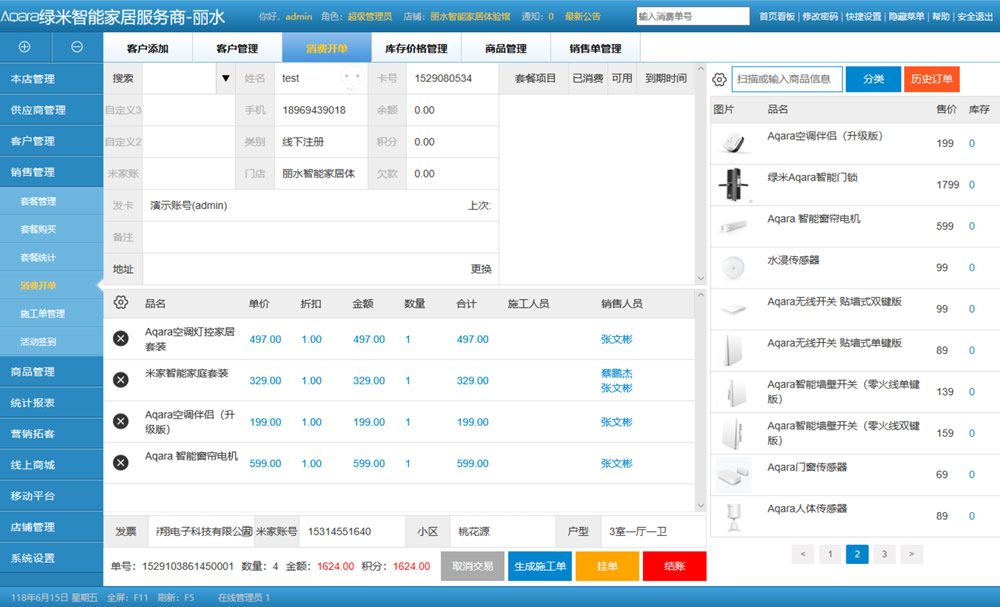Expand 商品管理 sidebar section

[52, 372]
